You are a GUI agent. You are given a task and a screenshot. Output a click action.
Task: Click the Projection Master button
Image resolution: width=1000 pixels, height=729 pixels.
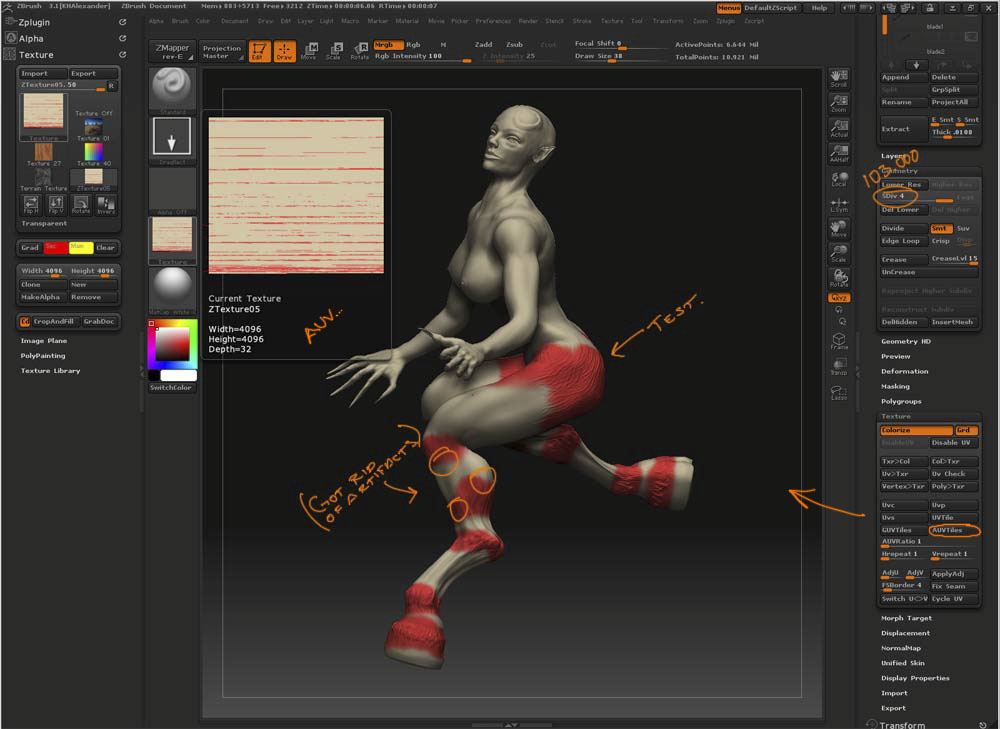pyautogui.click(x=222, y=52)
